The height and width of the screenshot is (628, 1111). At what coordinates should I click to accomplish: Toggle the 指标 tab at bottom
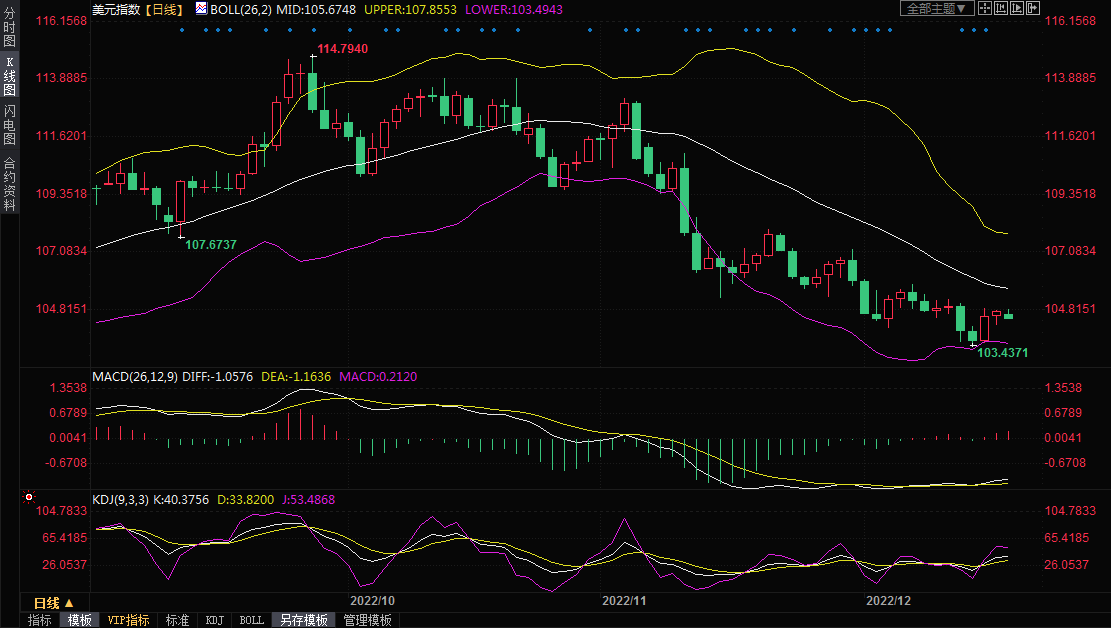[x=40, y=620]
